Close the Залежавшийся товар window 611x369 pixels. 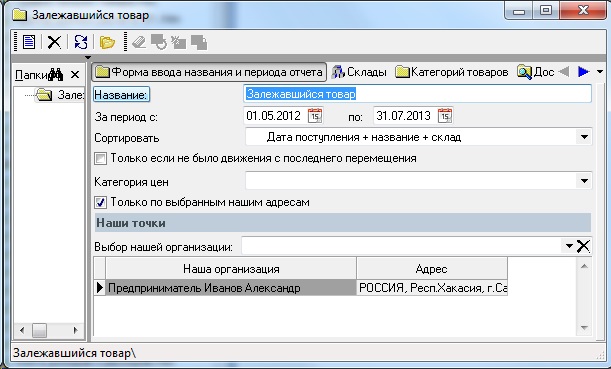pyautogui.click(x=583, y=10)
